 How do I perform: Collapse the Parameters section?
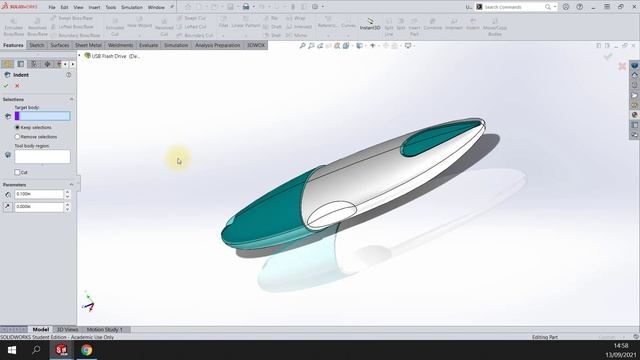click(71, 184)
